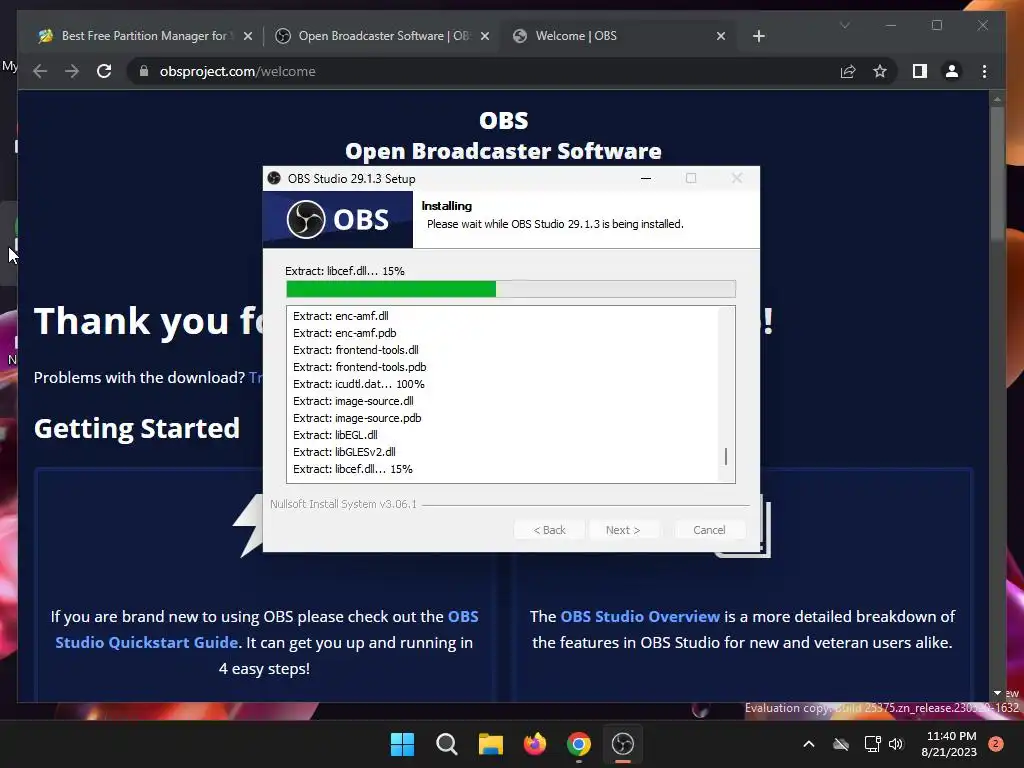The width and height of the screenshot is (1024, 768).
Task: Reload the obsproject.com page
Action: click(x=104, y=71)
